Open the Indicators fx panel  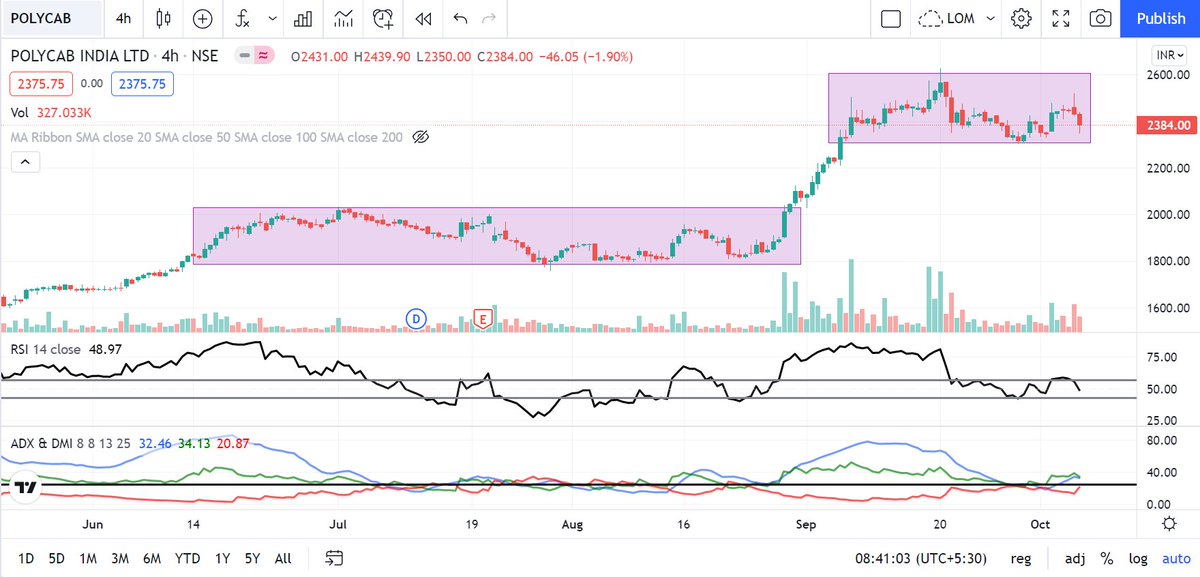click(243, 18)
